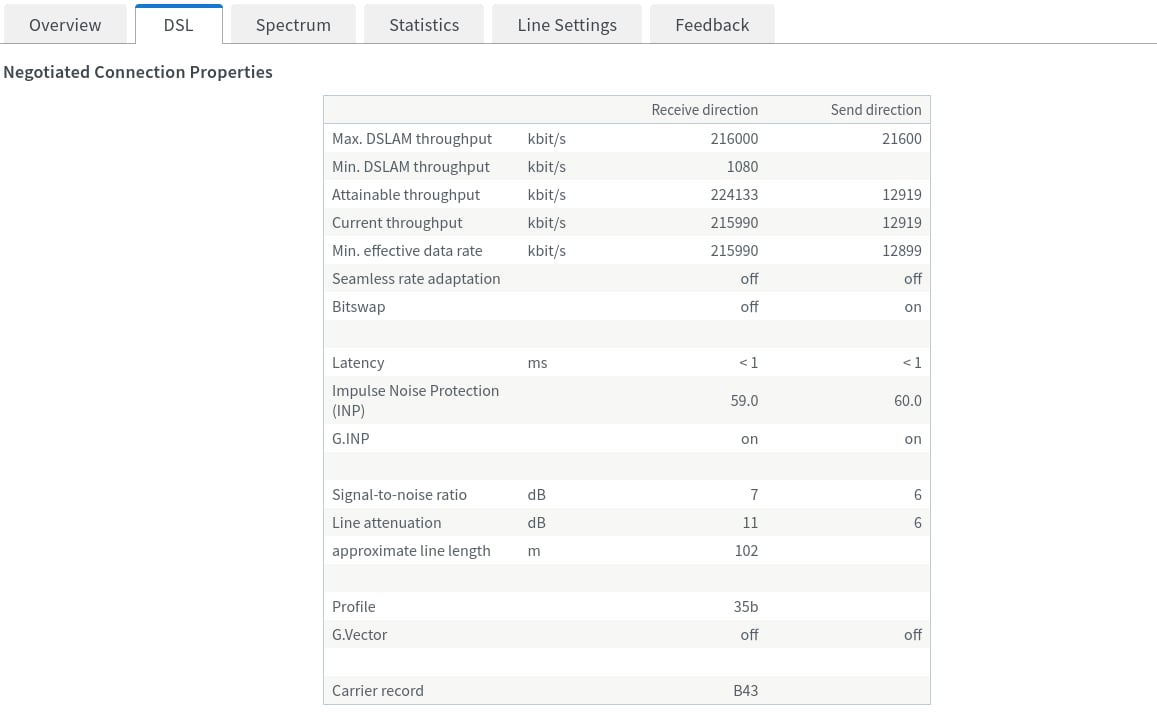Click the Min. DSLAM throughput value 1080

pyautogui.click(x=742, y=167)
